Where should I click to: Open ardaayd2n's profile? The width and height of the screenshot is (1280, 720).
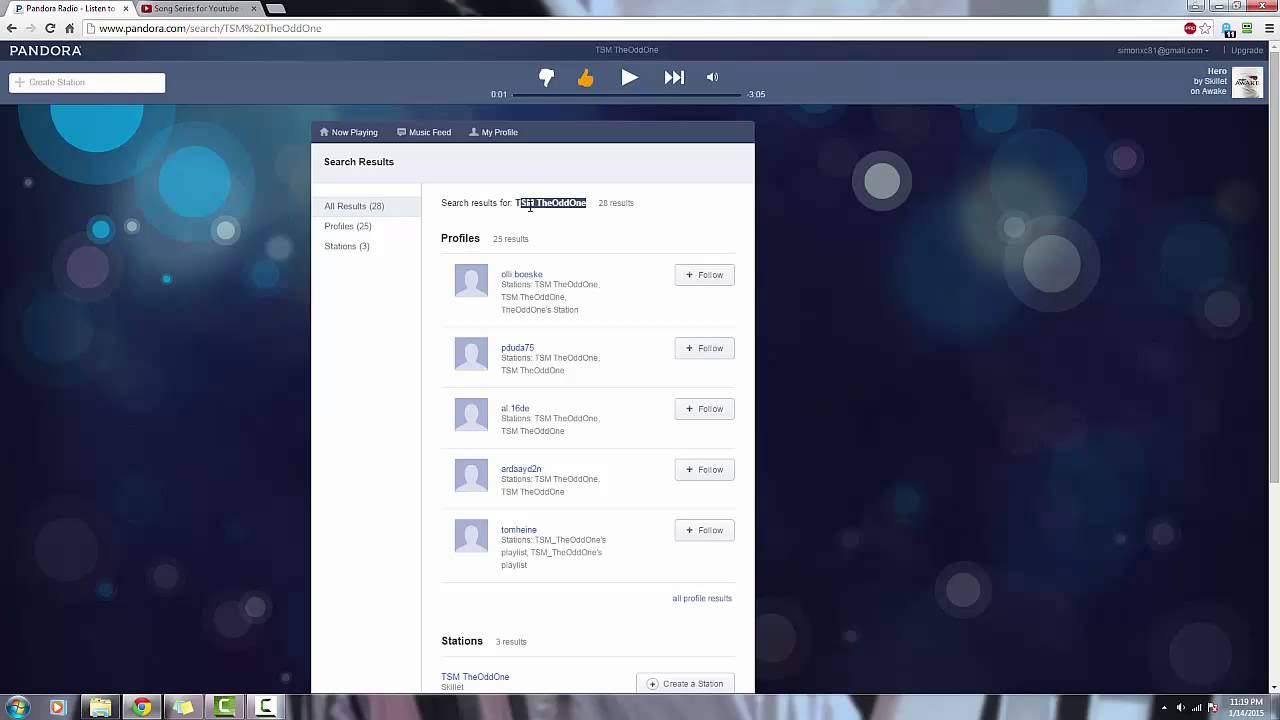(x=521, y=469)
